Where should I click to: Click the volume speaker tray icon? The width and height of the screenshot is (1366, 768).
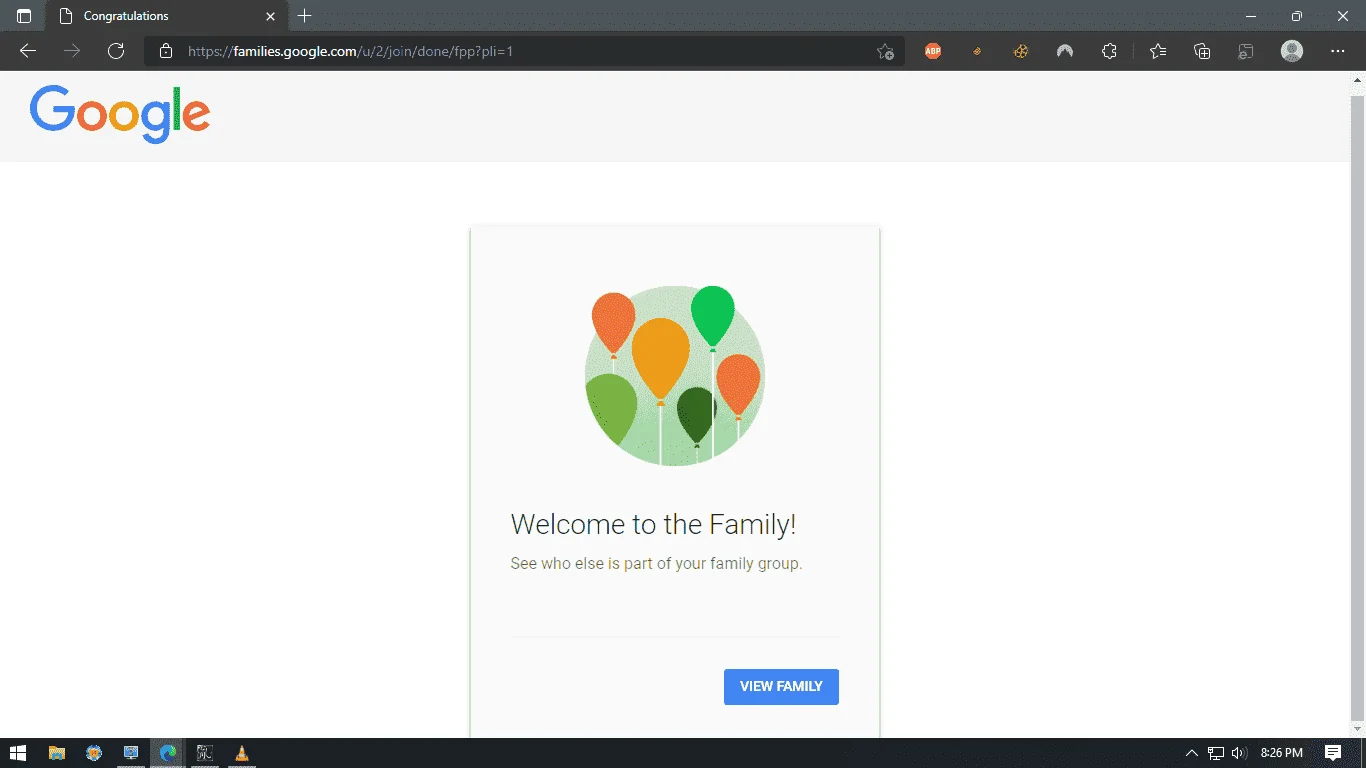(1239, 753)
